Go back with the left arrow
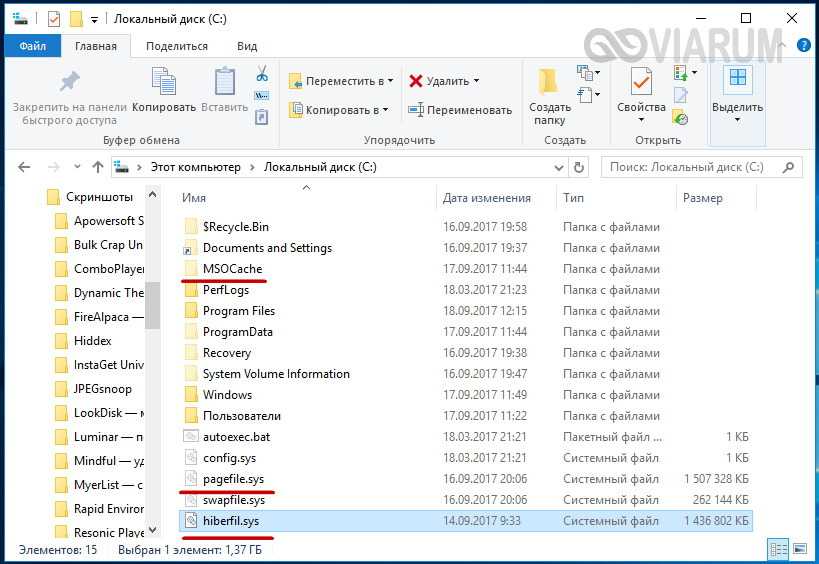The width and height of the screenshot is (819, 564). pos(24,167)
